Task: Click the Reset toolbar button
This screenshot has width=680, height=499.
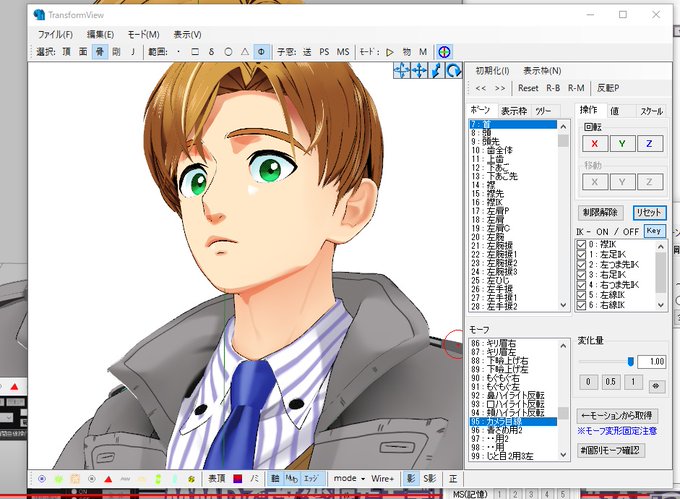Action: click(528, 88)
